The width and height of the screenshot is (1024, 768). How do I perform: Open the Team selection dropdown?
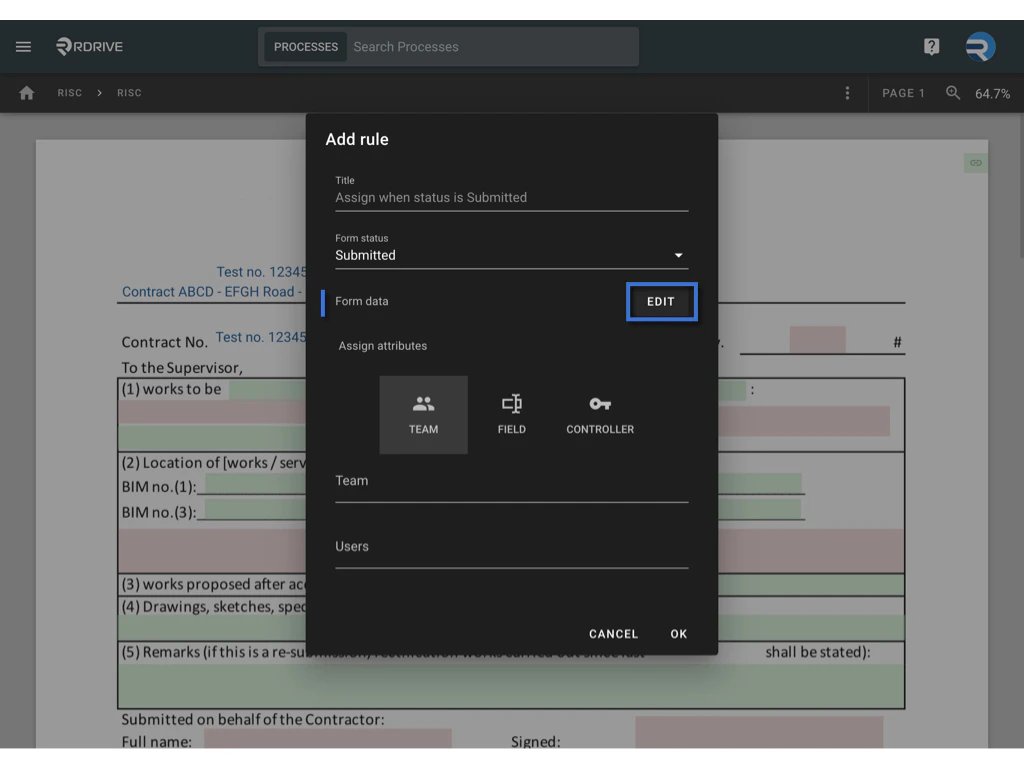pos(511,490)
